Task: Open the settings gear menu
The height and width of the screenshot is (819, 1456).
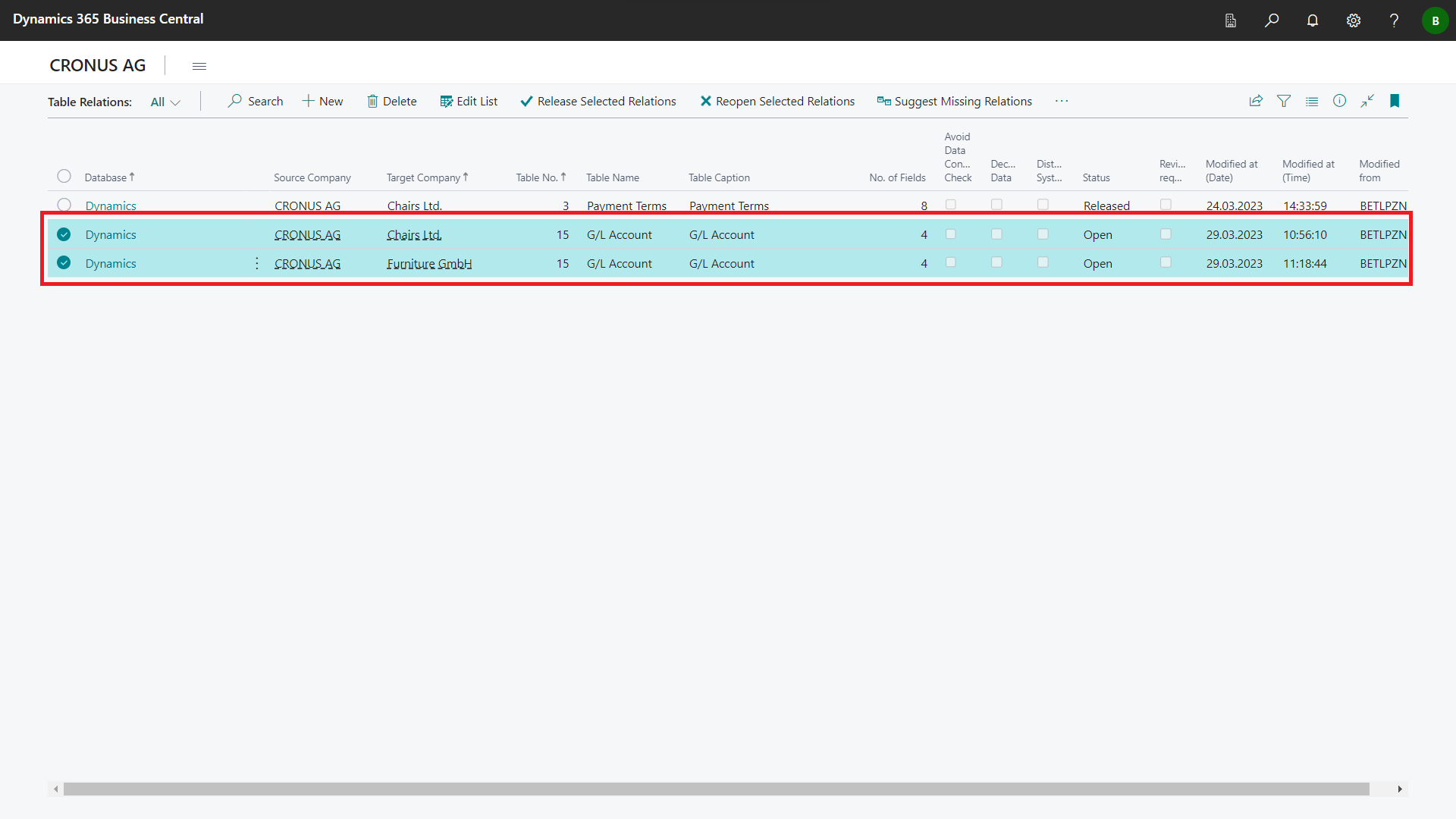Action: click(x=1354, y=20)
